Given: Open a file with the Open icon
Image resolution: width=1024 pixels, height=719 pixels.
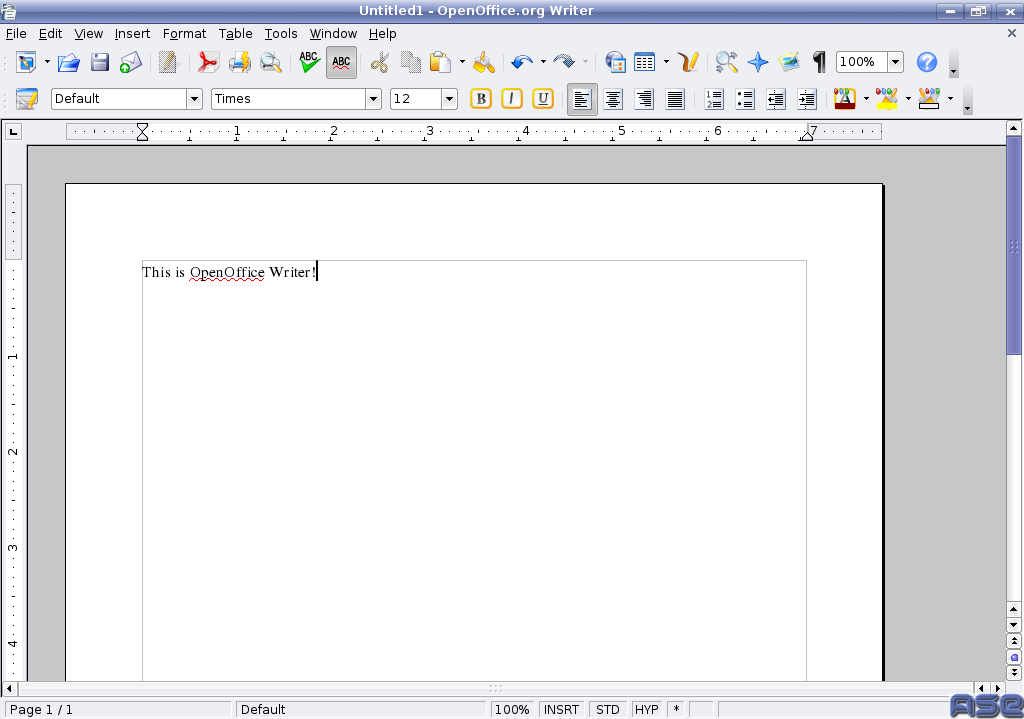Looking at the screenshot, I should tap(69, 62).
